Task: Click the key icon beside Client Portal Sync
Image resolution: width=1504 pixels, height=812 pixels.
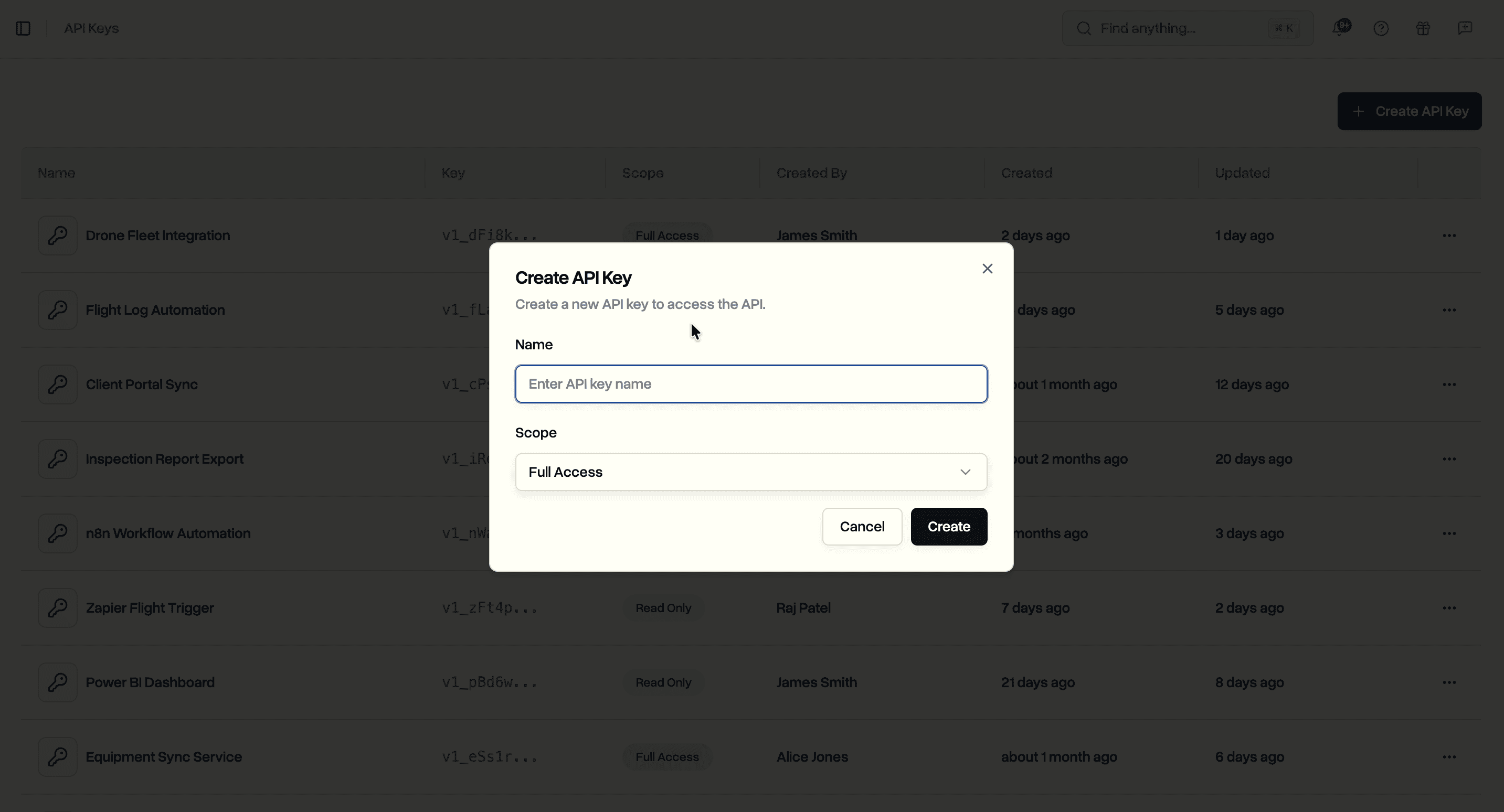Action: point(57,384)
